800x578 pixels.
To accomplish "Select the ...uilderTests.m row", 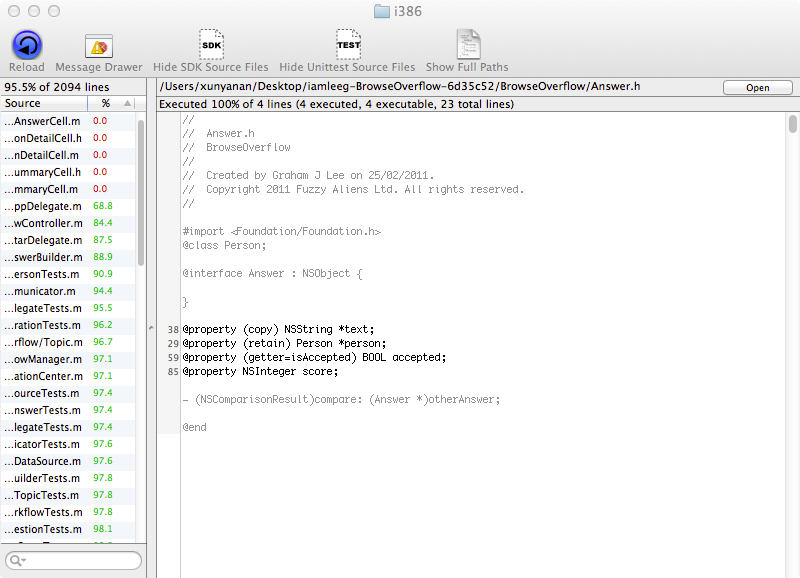I will [x=67, y=478].
